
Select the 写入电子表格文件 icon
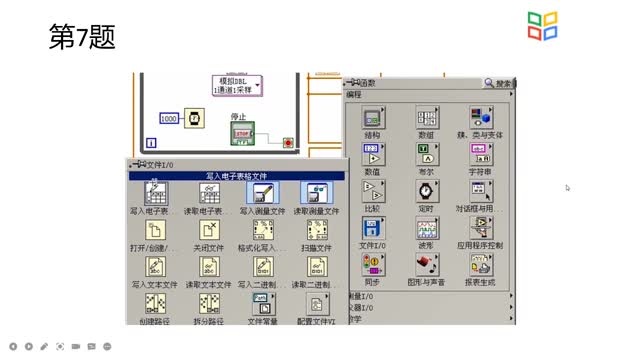click(156, 193)
